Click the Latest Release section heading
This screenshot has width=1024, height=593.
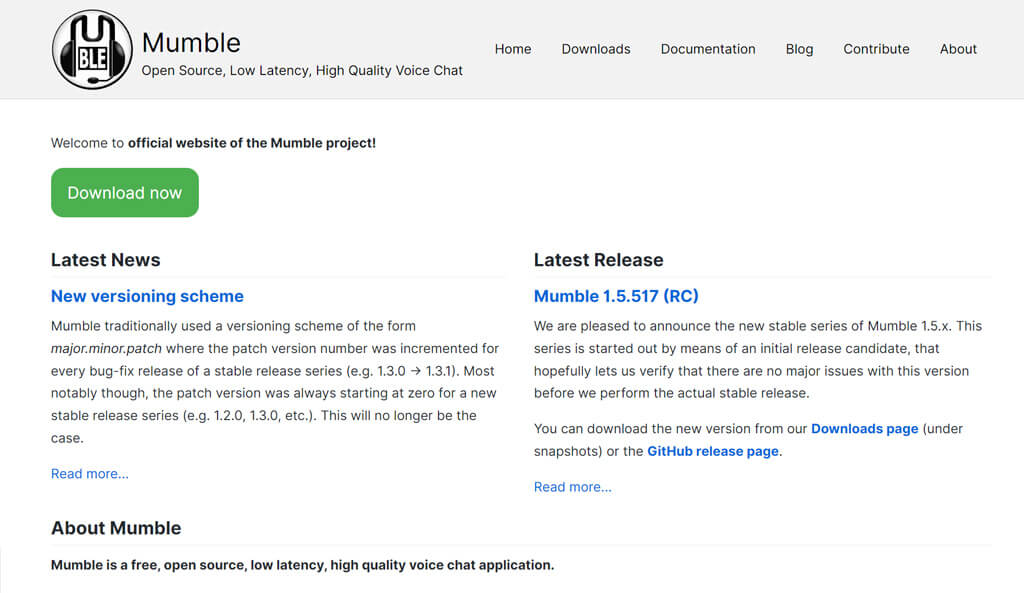point(598,260)
